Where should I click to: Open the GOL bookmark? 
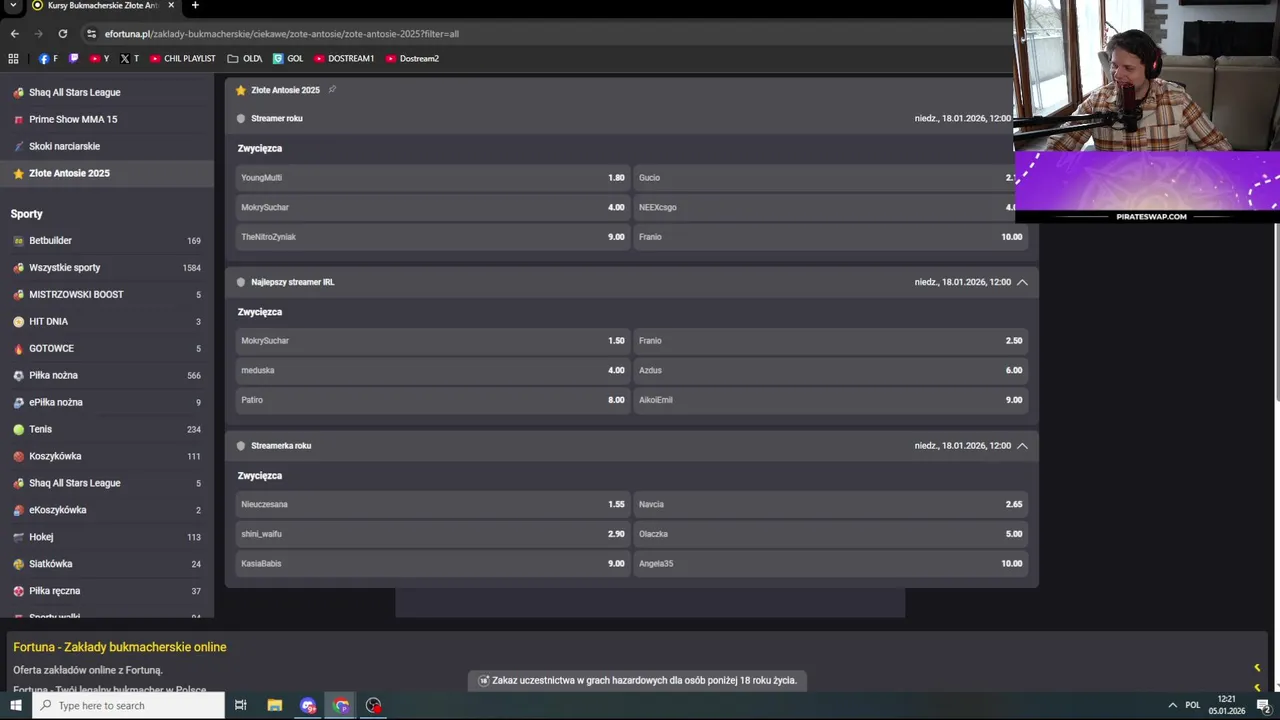click(288, 58)
